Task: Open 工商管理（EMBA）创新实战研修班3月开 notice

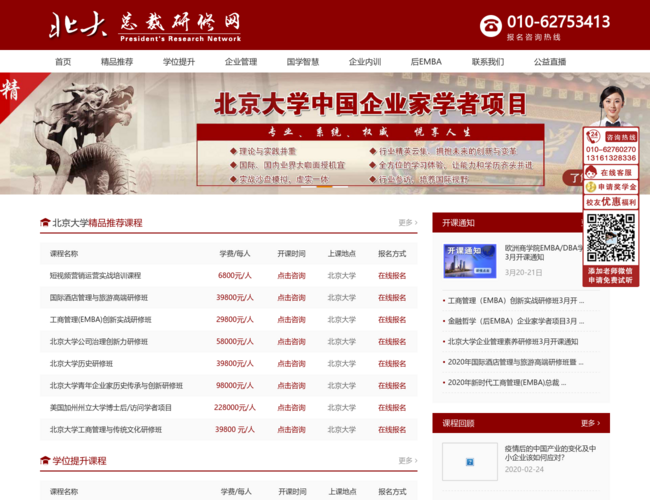Action: 516,301
